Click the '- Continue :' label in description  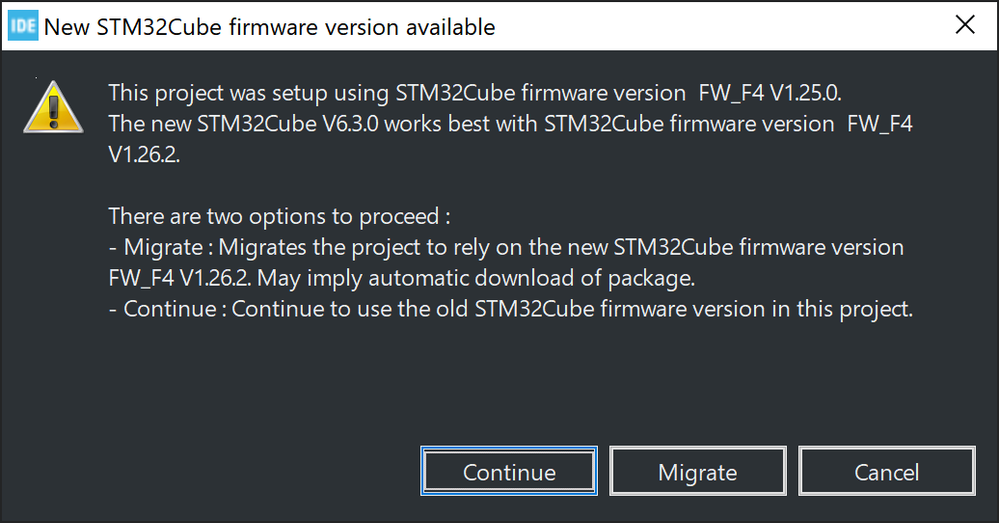click(x=167, y=309)
